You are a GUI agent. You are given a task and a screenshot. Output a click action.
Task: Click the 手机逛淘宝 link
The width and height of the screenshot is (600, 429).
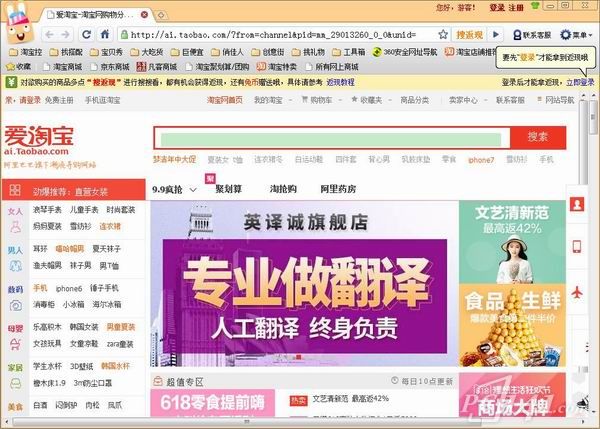pos(102,100)
